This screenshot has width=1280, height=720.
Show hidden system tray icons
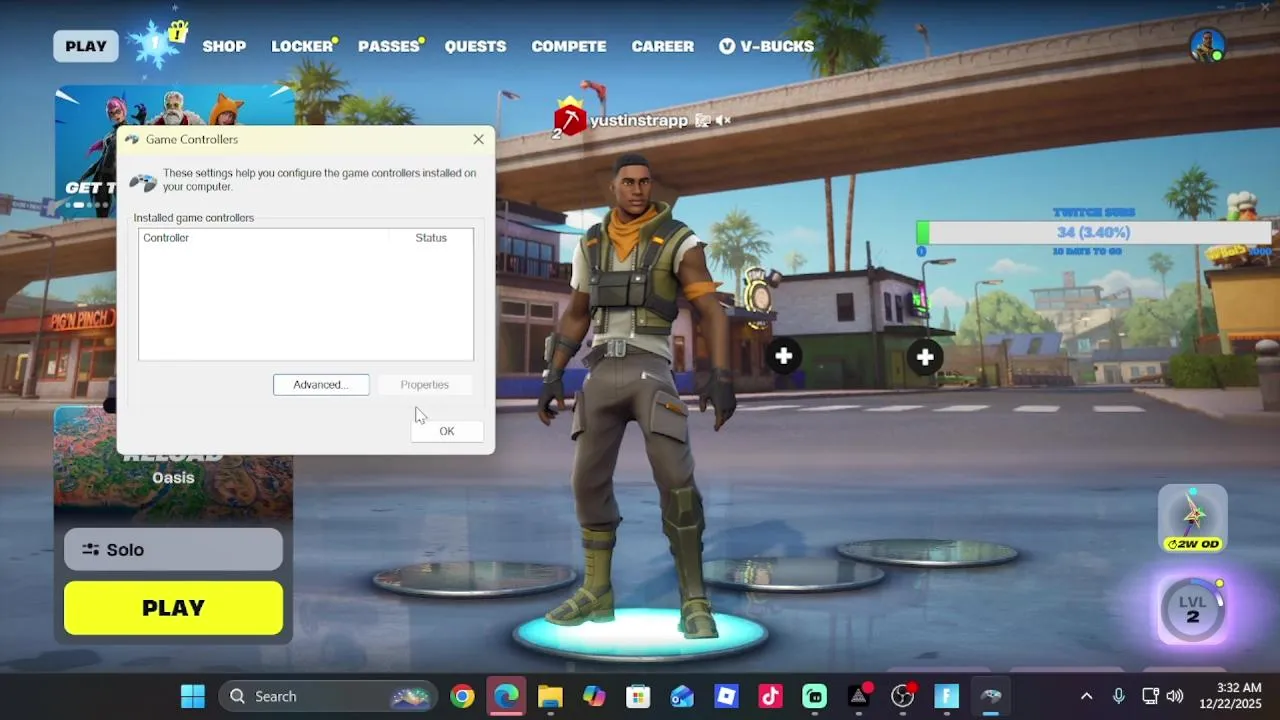(x=1086, y=696)
